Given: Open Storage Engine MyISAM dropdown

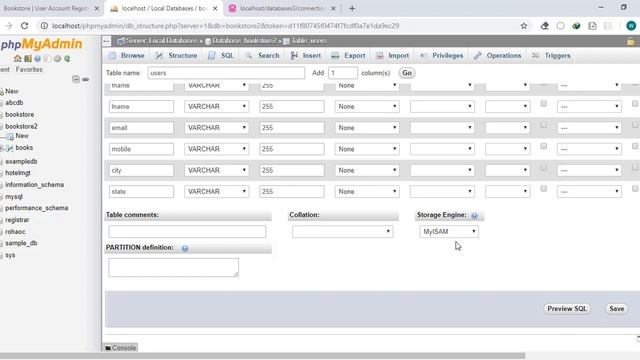Looking at the screenshot, I should [449, 231].
